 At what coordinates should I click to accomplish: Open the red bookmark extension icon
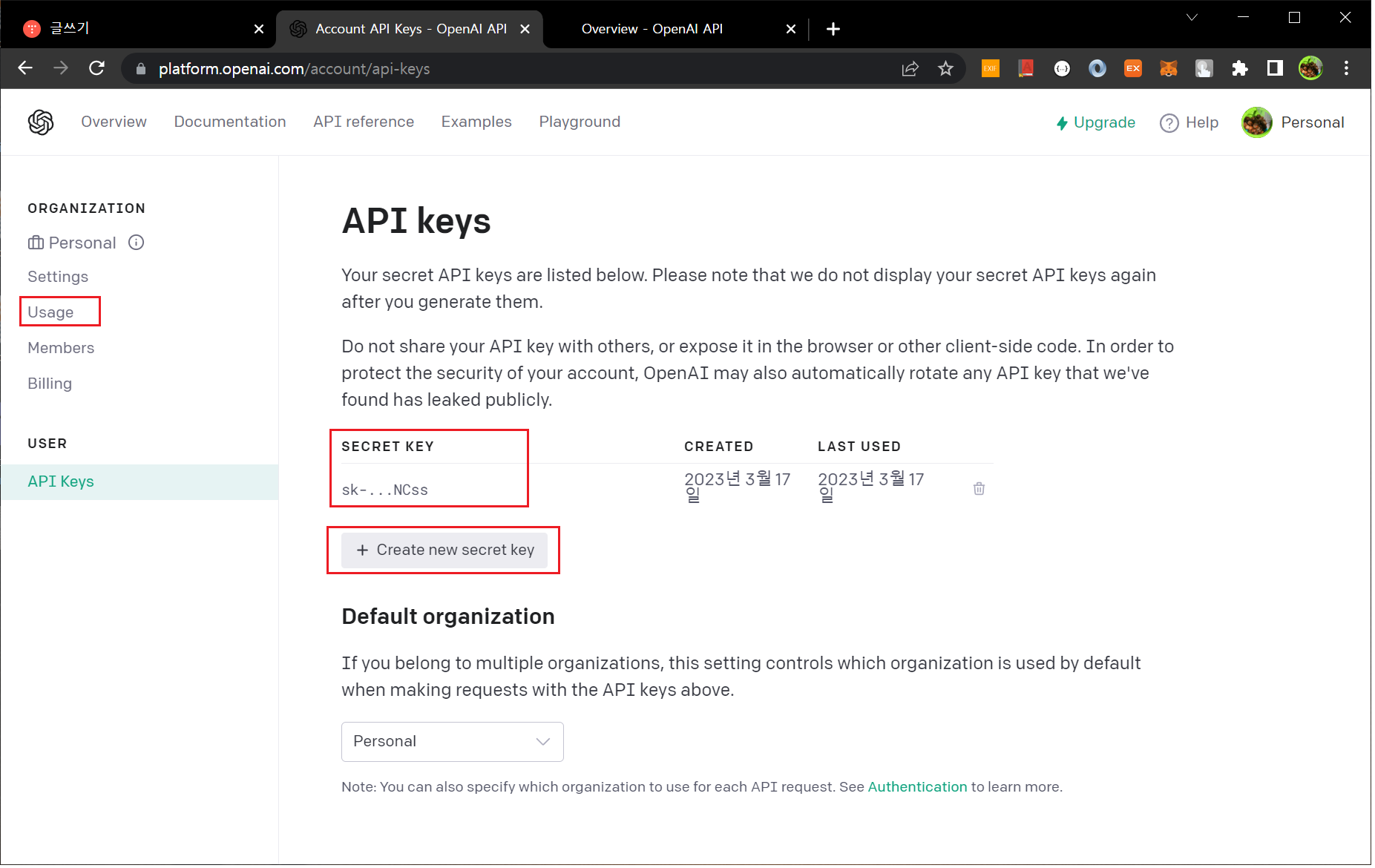(x=1025, y=68)
